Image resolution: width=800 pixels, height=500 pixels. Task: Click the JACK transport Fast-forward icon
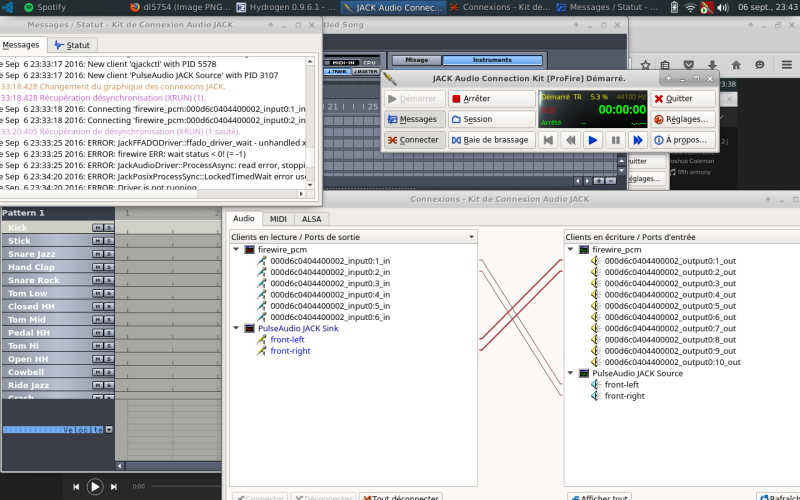tap(636, 140)
